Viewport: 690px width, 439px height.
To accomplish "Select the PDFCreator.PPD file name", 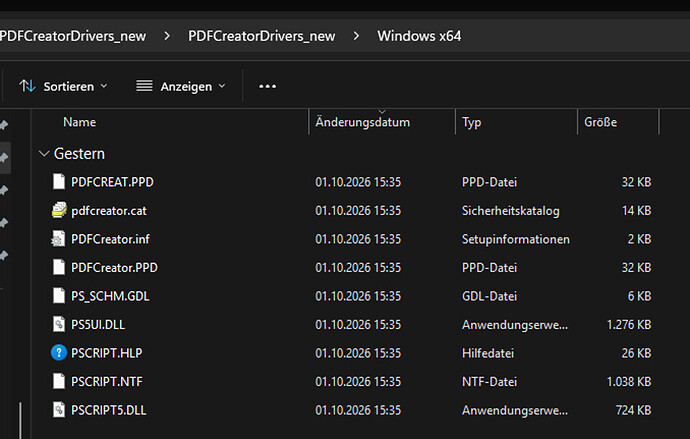I will click(x=114, y=267).
